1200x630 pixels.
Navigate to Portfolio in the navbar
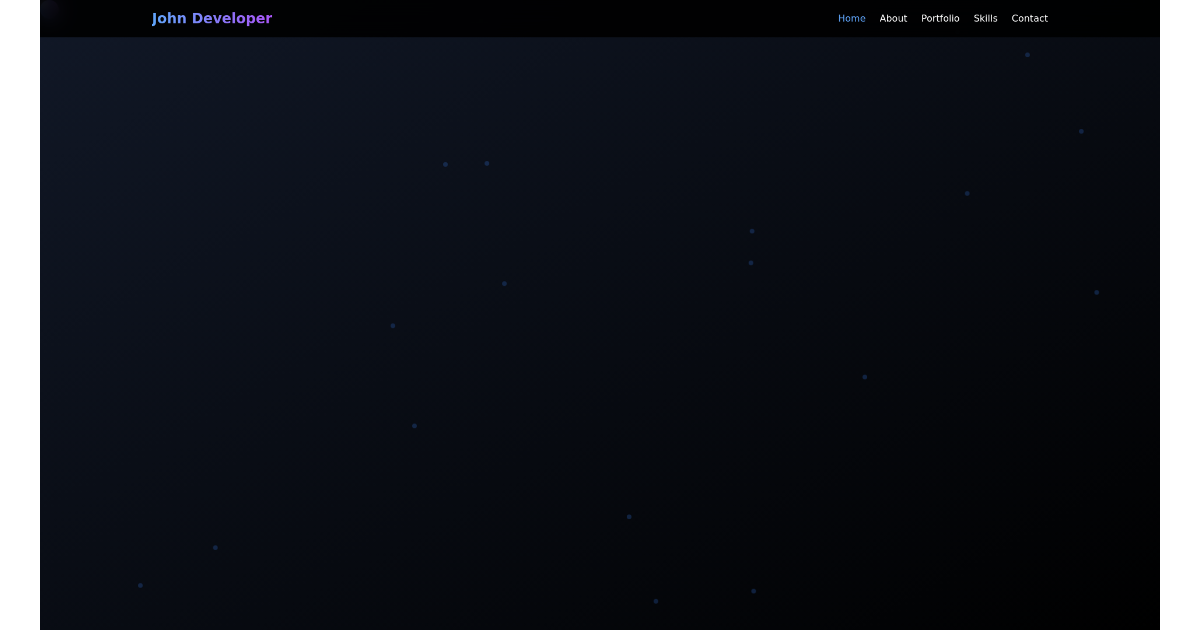tap(940, 18)
